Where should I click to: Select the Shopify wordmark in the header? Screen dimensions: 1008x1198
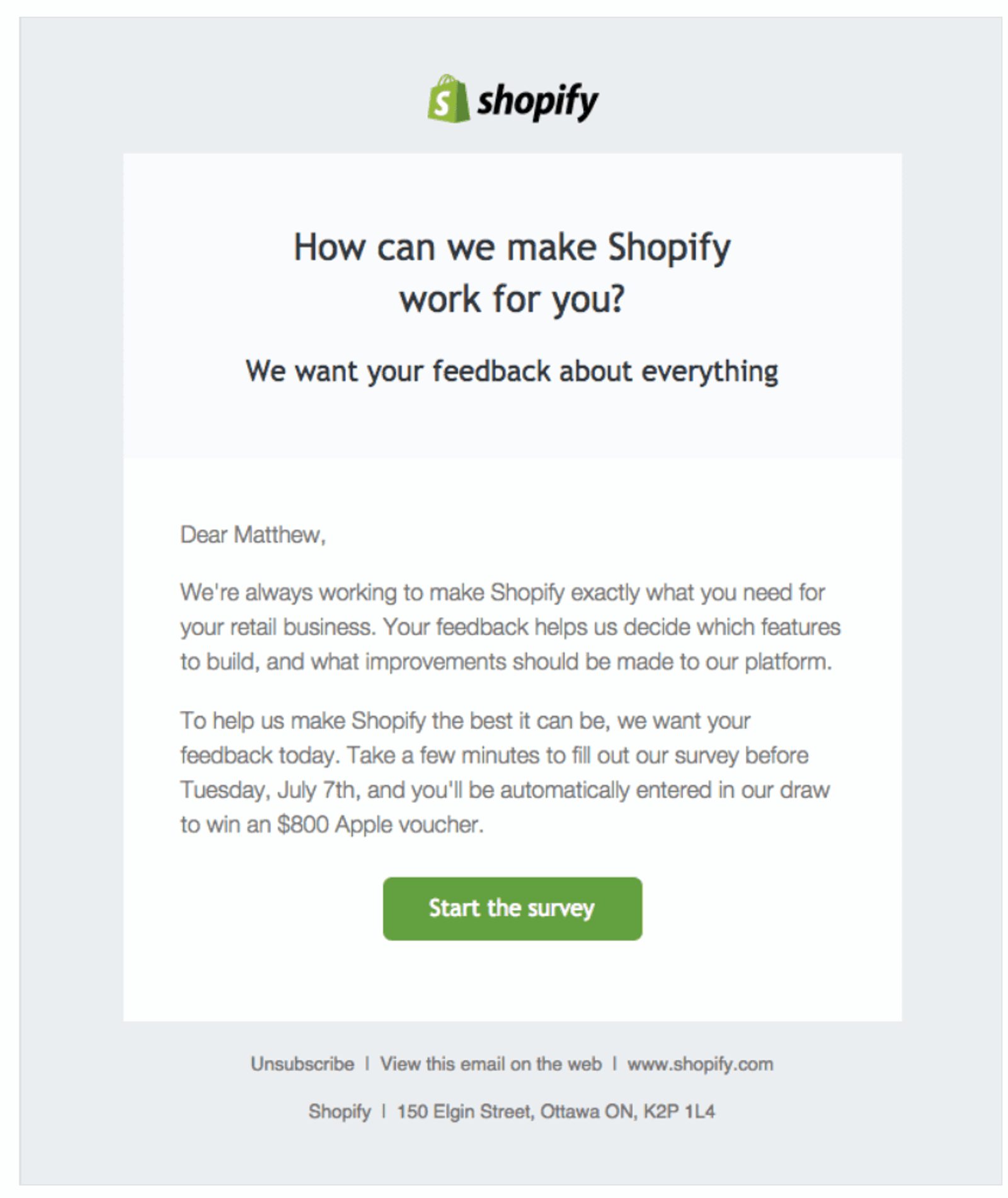[539, 101]
